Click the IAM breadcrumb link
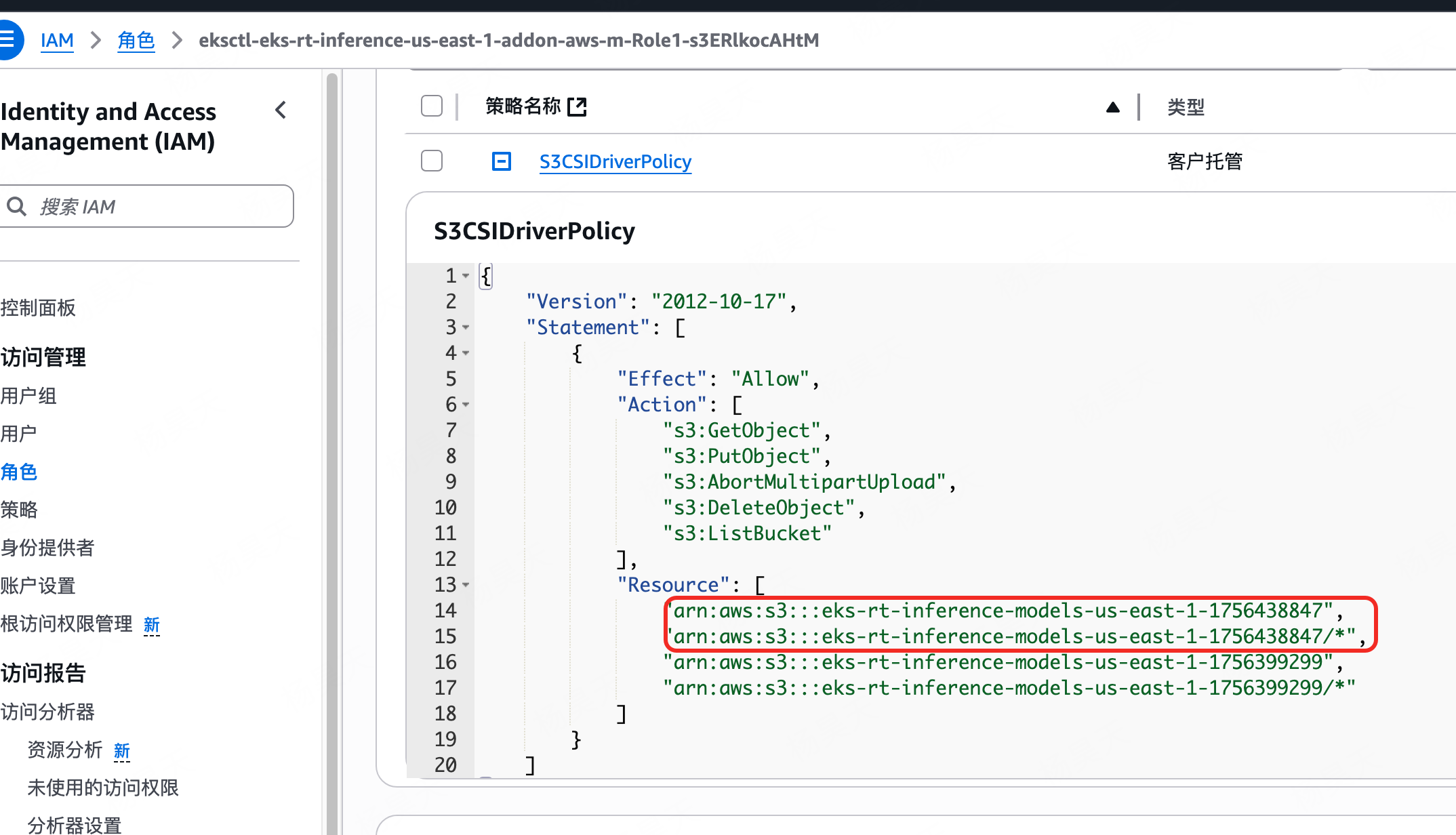Viewport: 1456px width, 835px height. (x=57, y=41)
